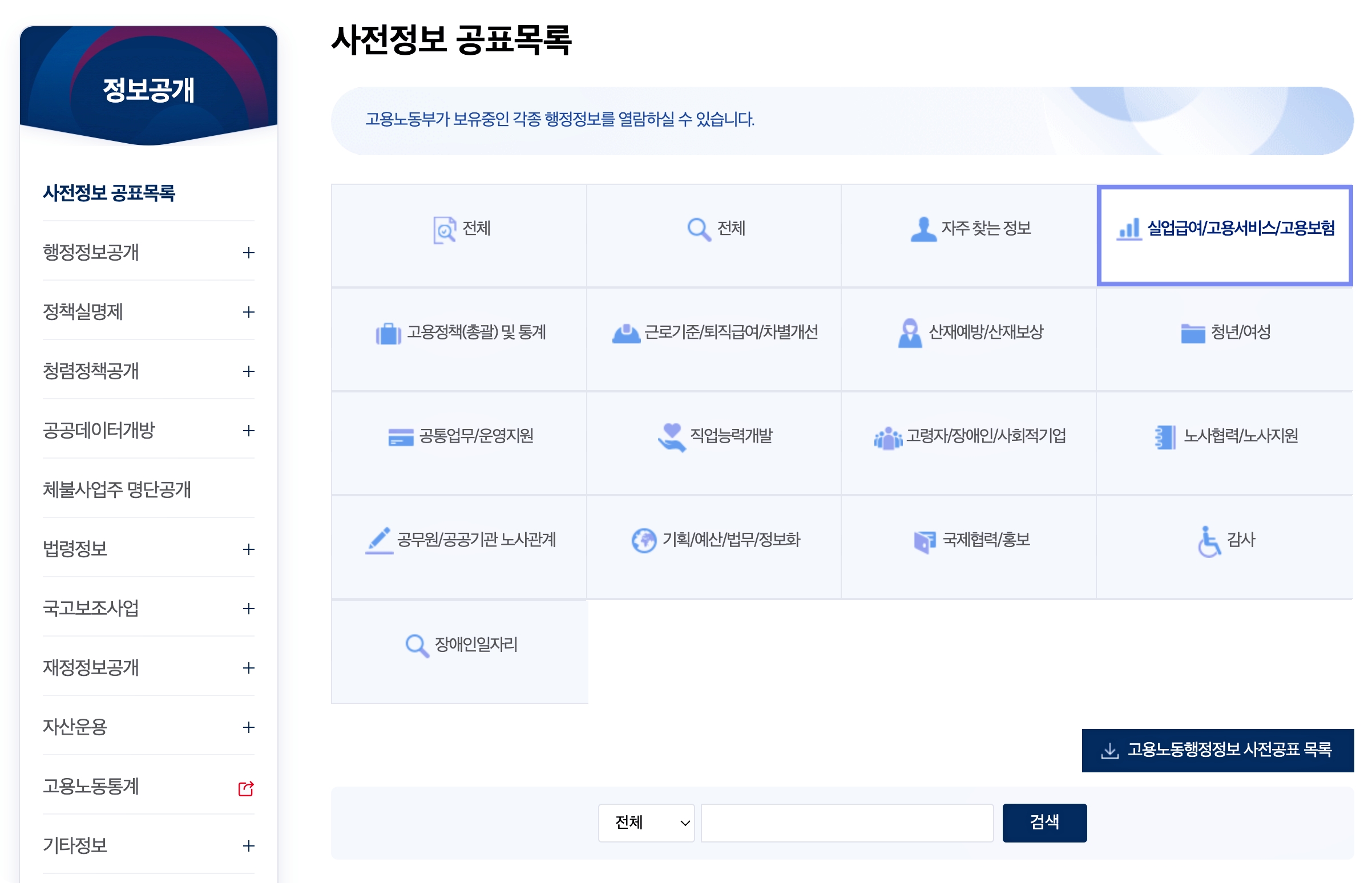Select the 정책실명제 sidebar label
1372x883 pixels.
pyautogui.click(x=83, y=312)
